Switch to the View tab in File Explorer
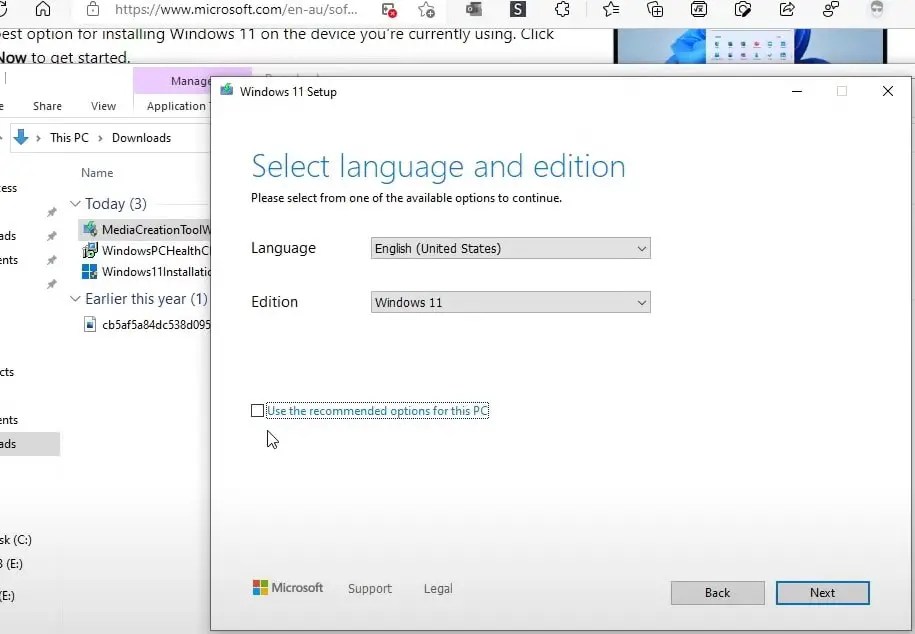This screenshot has width=915, height=634. click(103, 105)
